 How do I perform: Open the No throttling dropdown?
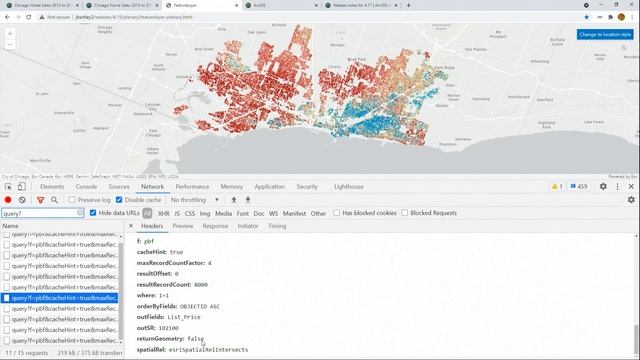tap(195, 200)
